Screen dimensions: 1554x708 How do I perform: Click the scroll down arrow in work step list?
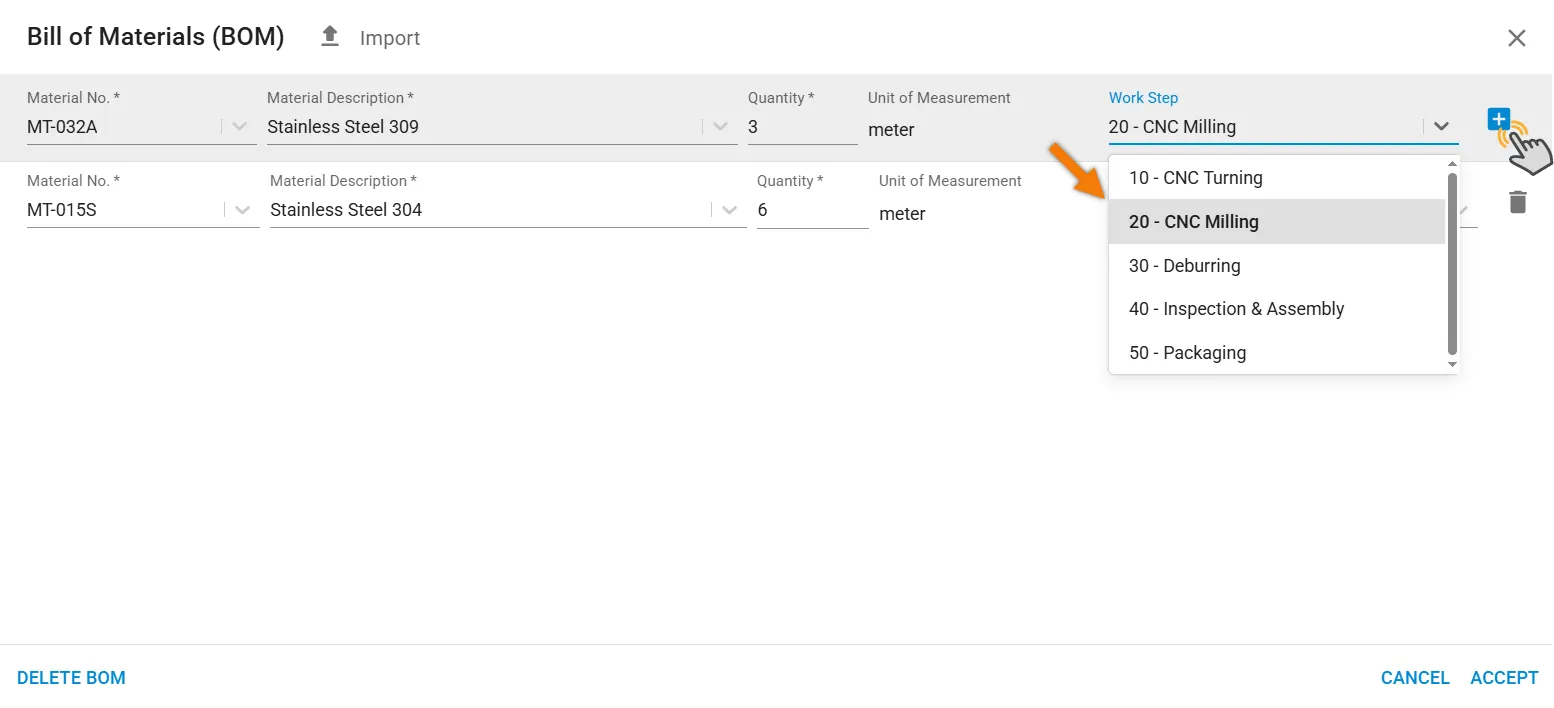(x=1453, y=365)
